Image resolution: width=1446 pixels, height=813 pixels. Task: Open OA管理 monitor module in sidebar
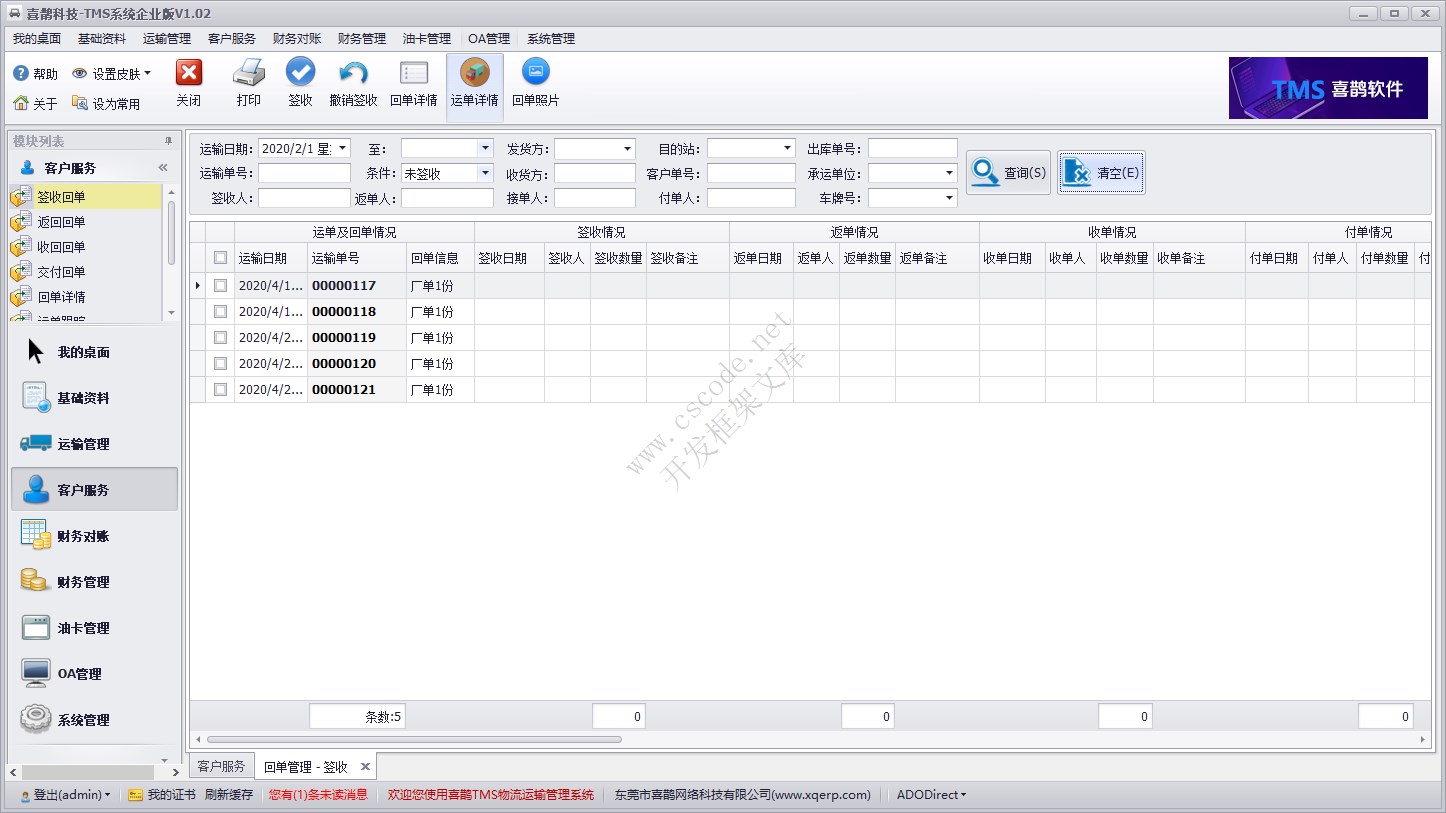click(94, 674)
